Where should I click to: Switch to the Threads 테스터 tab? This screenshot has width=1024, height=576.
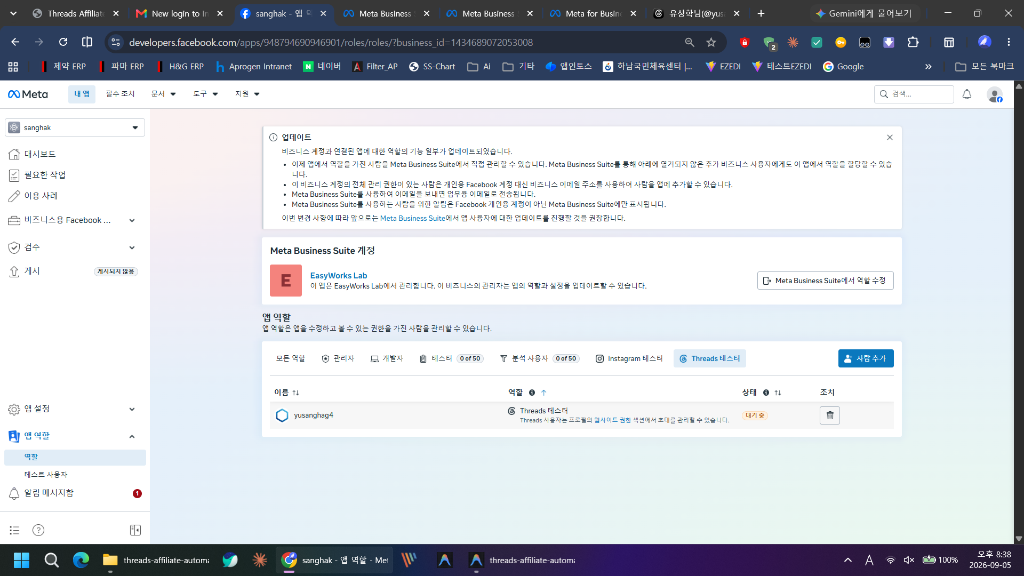pos(709,359)
